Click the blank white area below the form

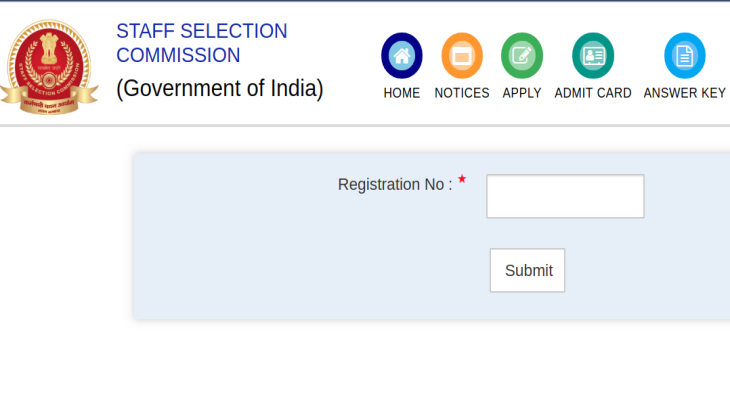click(365, 370)
